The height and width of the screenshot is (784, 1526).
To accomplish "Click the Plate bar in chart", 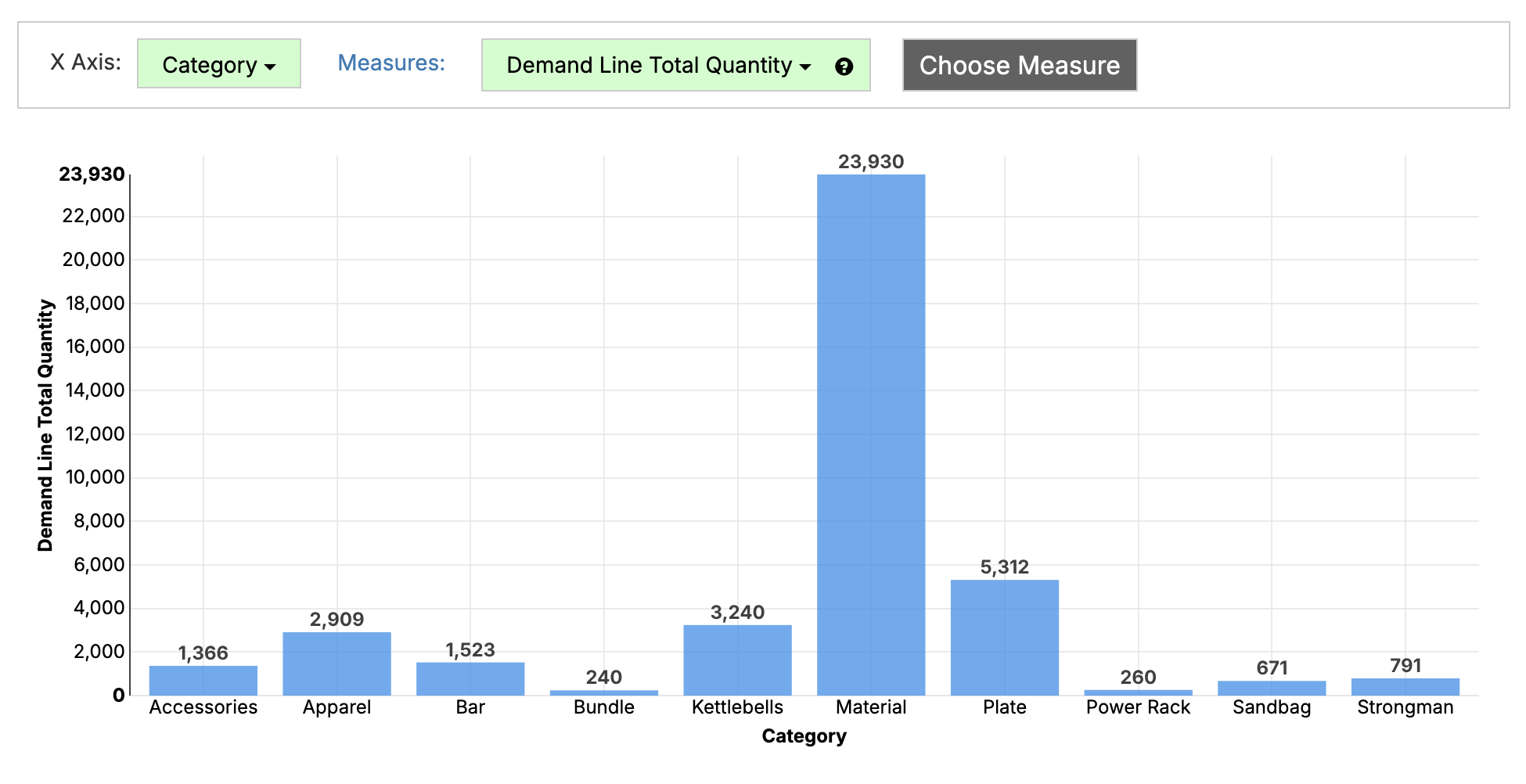I will pos(1004,637).
